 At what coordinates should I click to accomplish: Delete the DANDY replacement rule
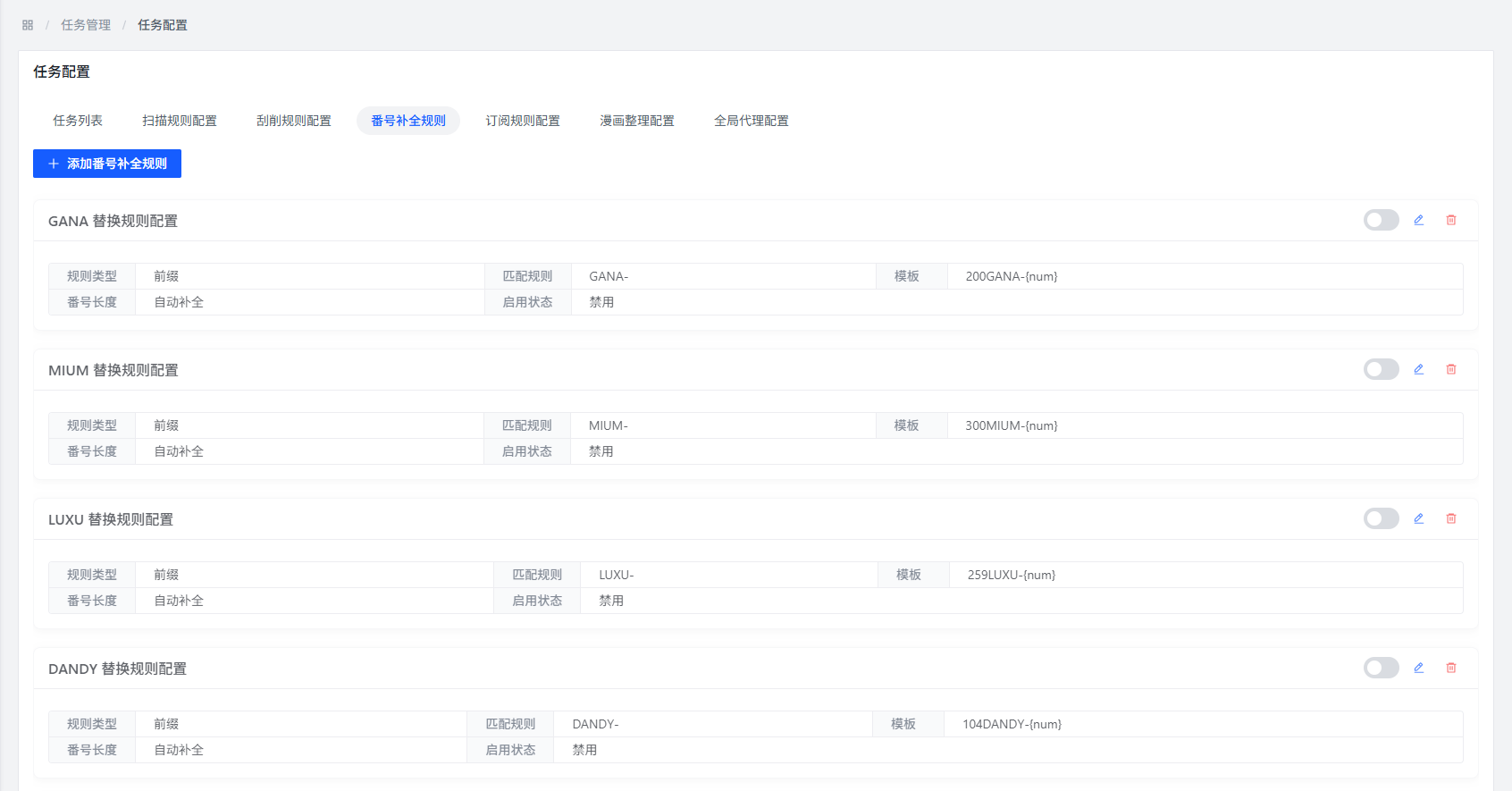pyautogui.click(x=1451, y=668)
